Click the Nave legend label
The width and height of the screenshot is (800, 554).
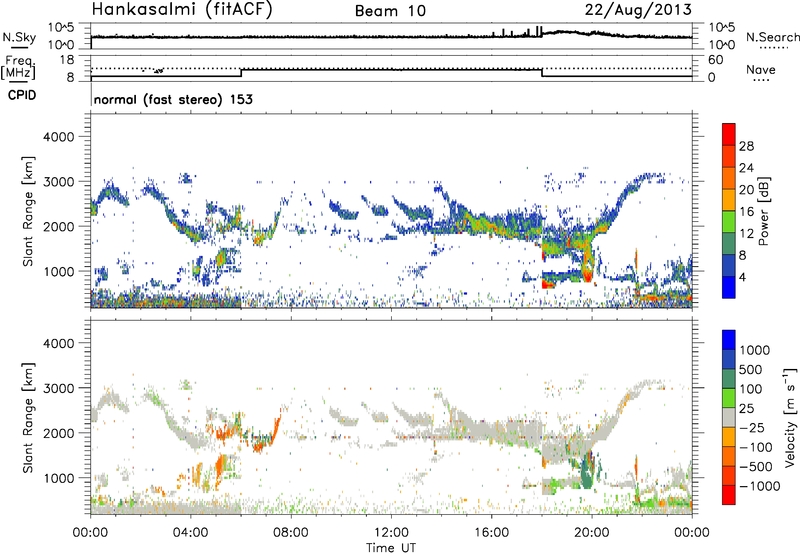tap(761, 69)
